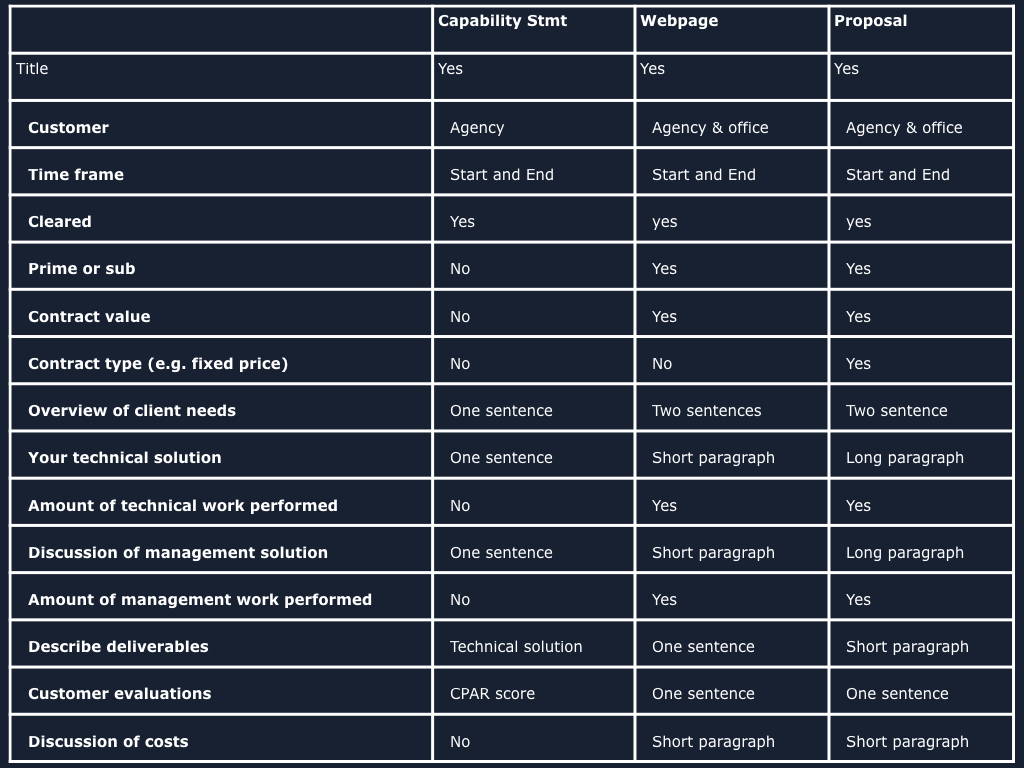
Task: Click Overview of client needs label
Action: tap(132, 410)
